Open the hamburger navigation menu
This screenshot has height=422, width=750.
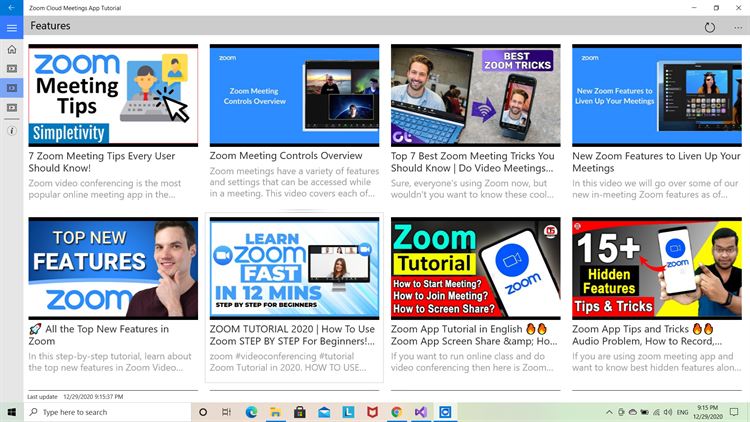click(11, 28)
